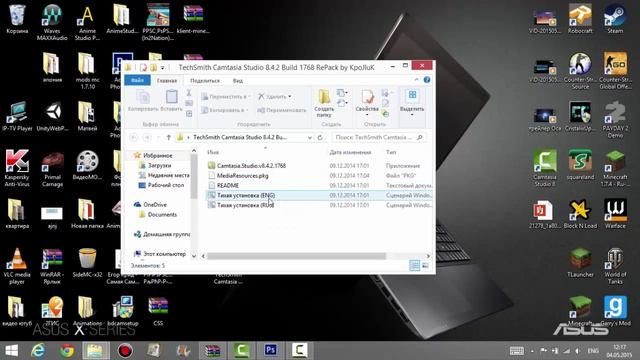Image resolution: width=640 pixels, height=360 pixels.
Task: Collapse the Explorer ribbon with the chevron
Action: (x=416, y=80)
